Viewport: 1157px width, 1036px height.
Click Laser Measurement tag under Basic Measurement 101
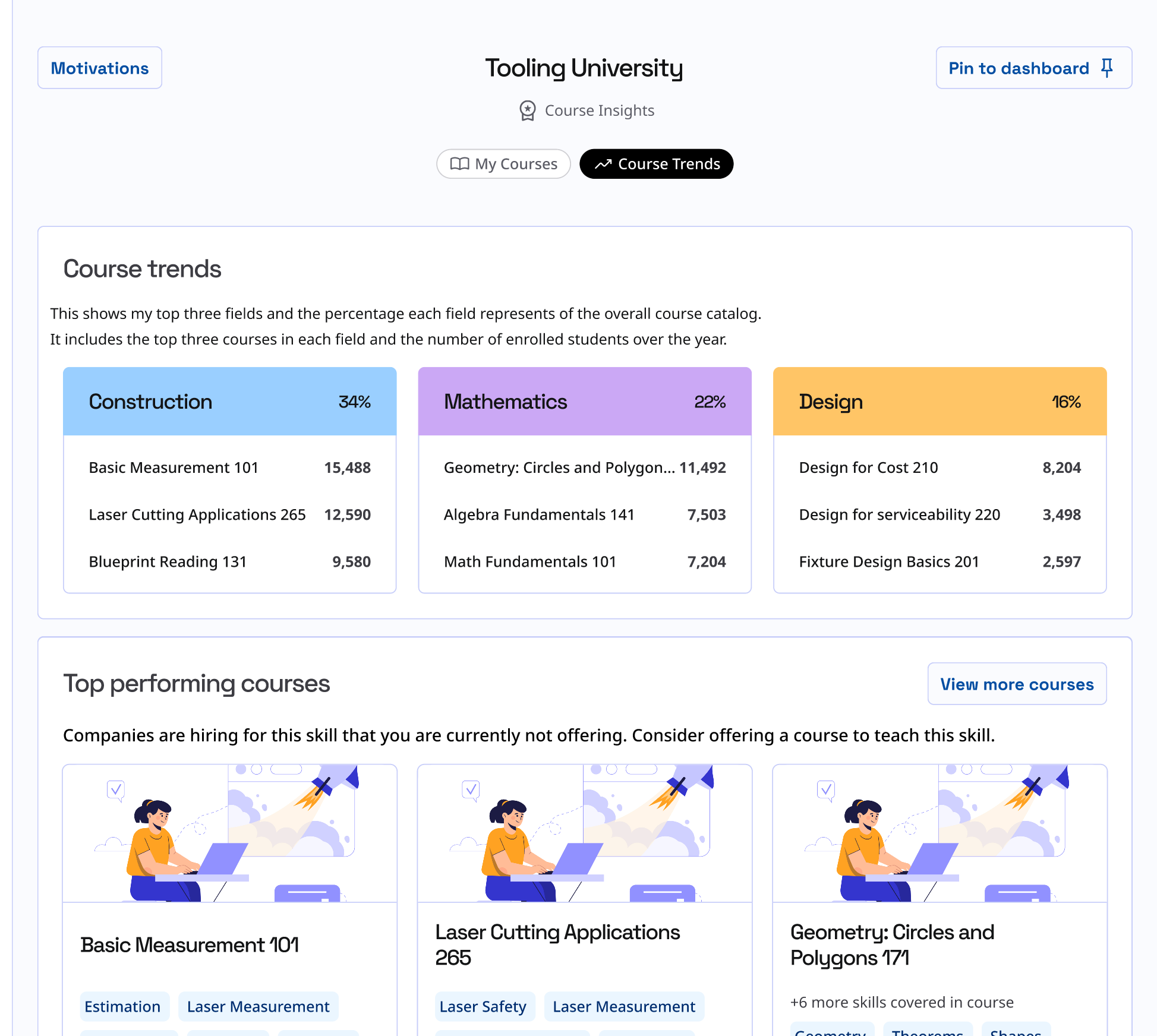258,1006
